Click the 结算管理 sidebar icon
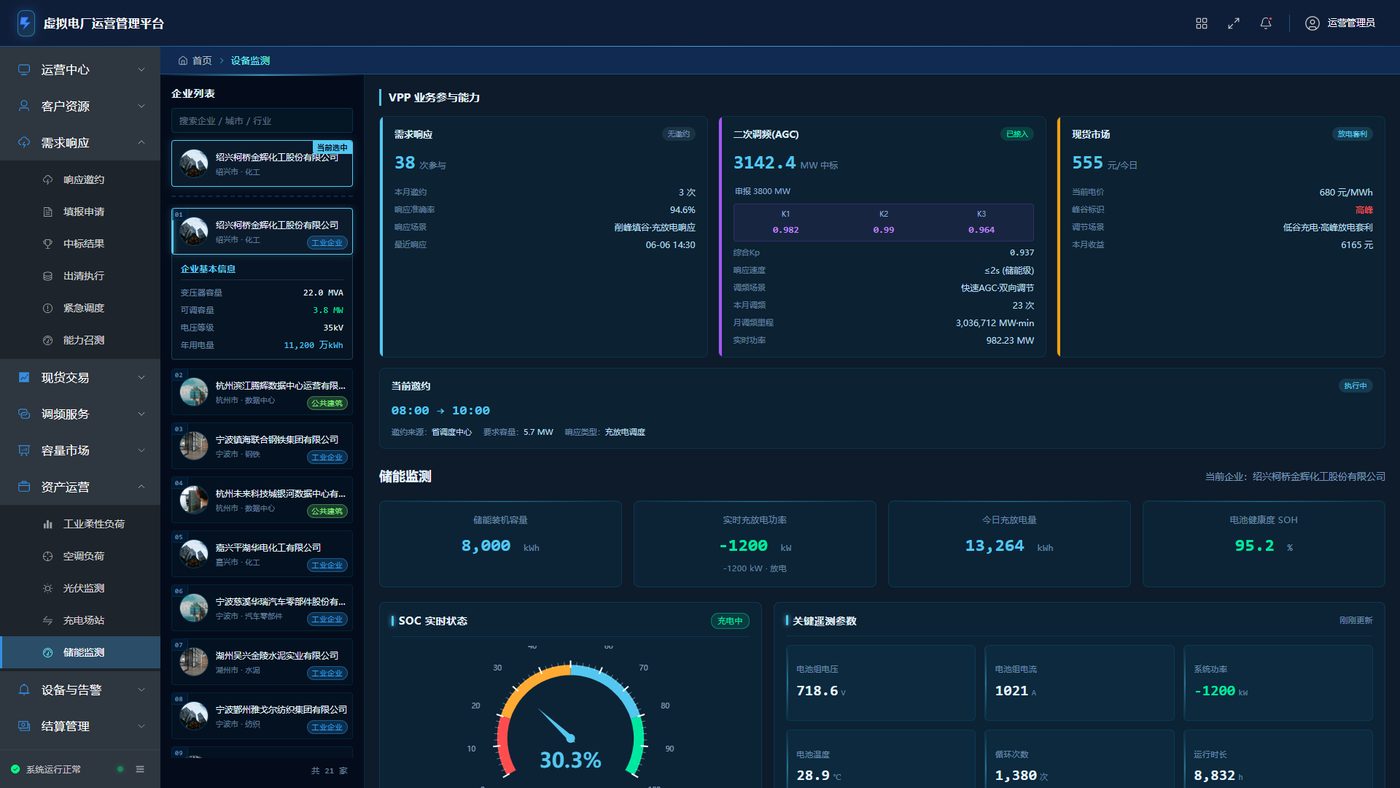 (x=24, y=726)
